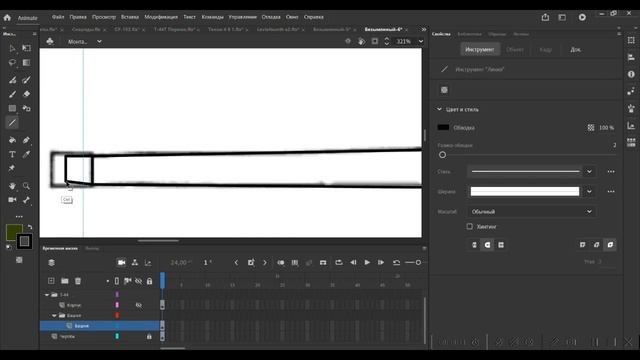Viewport: 640px width, 360px height.
Task: Add a new layer in timeline
Action: click(x=51, y=281)
